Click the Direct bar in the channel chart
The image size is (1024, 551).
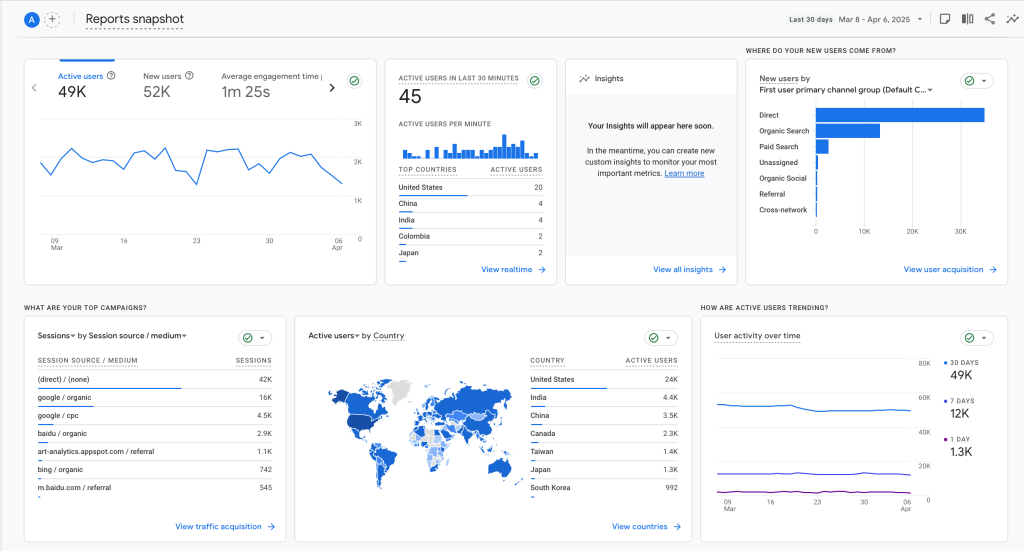tap(899, 115)
